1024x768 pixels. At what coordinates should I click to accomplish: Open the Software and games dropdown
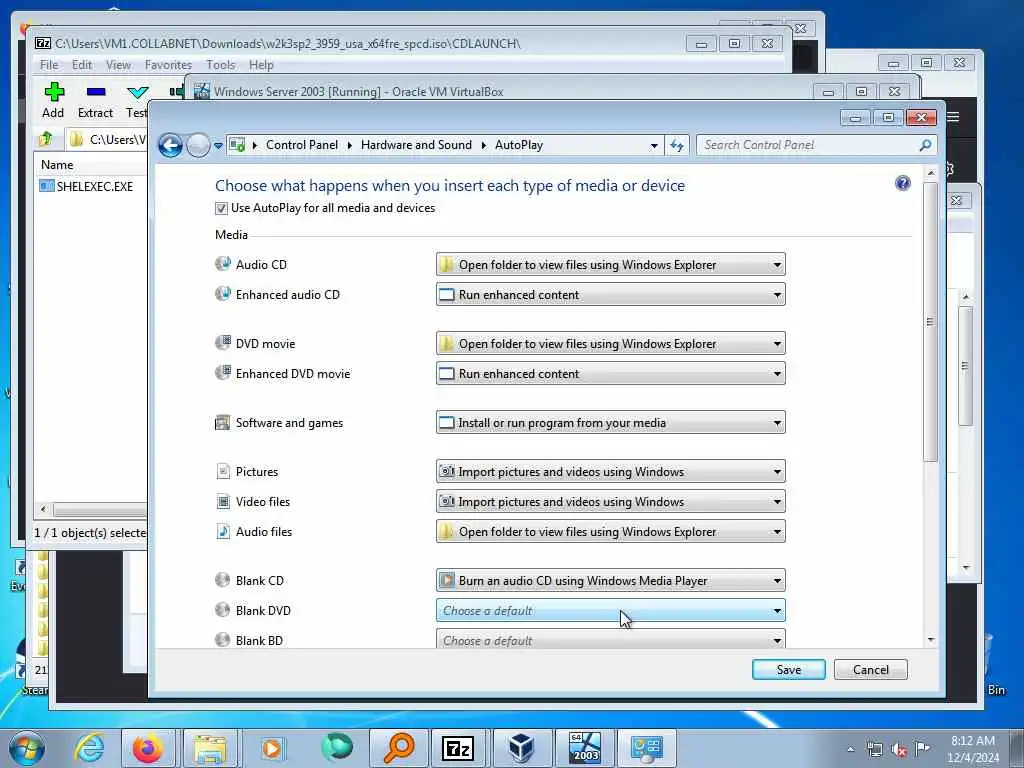(611, 423)
